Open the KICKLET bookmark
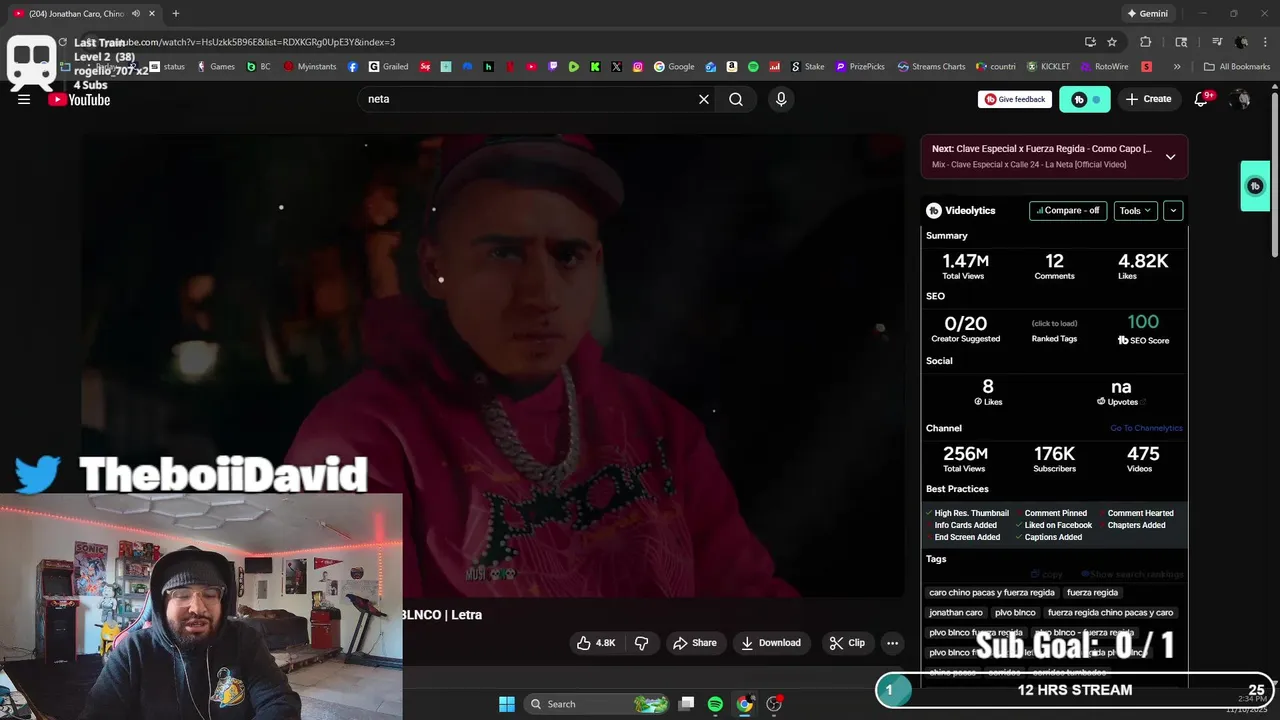 point(1047,67)
